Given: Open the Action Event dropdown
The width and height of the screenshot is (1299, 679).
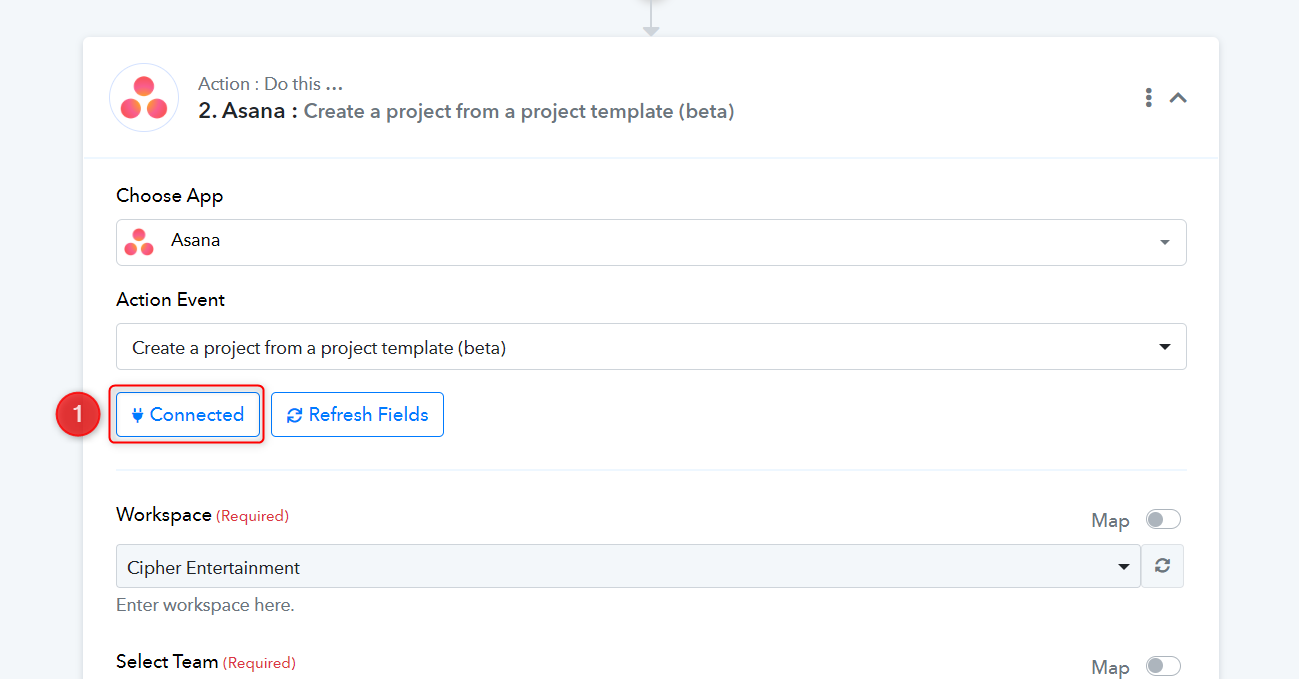Looking at the screenshot, I should [x=651, y=347].
